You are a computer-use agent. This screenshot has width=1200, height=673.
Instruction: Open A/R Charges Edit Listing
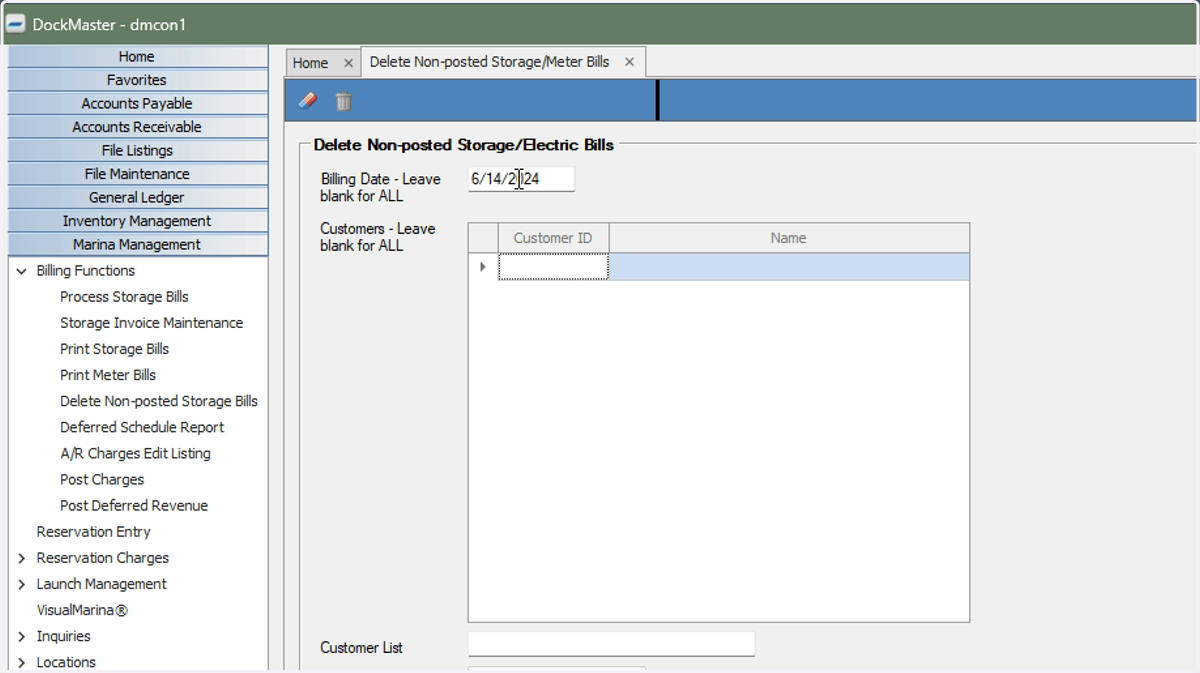135,453
